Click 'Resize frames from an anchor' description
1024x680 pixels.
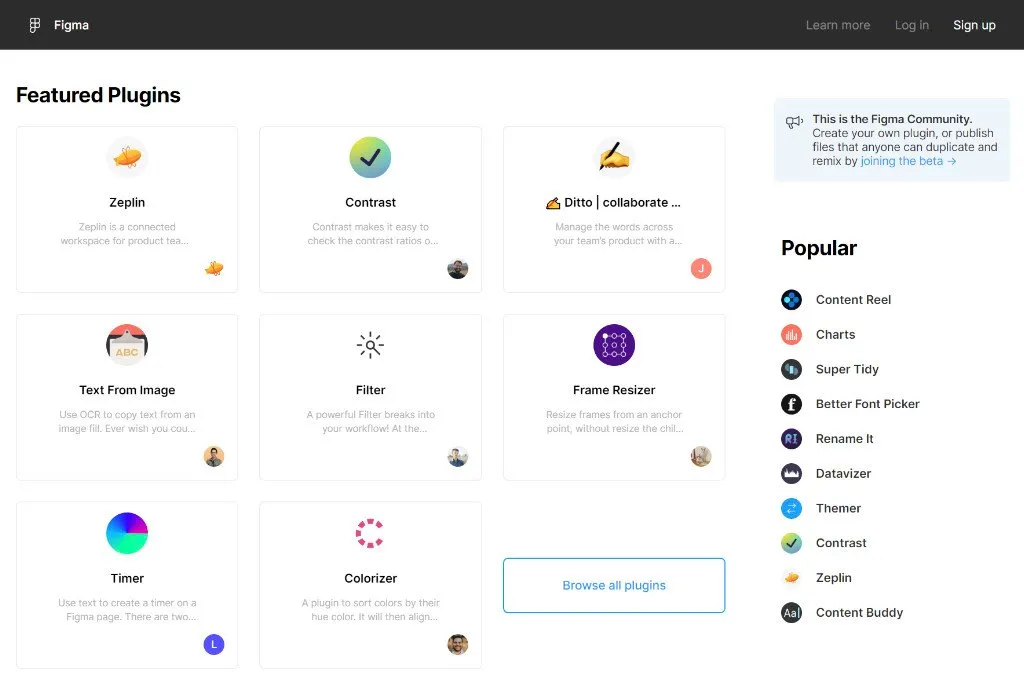pos(614,421)
